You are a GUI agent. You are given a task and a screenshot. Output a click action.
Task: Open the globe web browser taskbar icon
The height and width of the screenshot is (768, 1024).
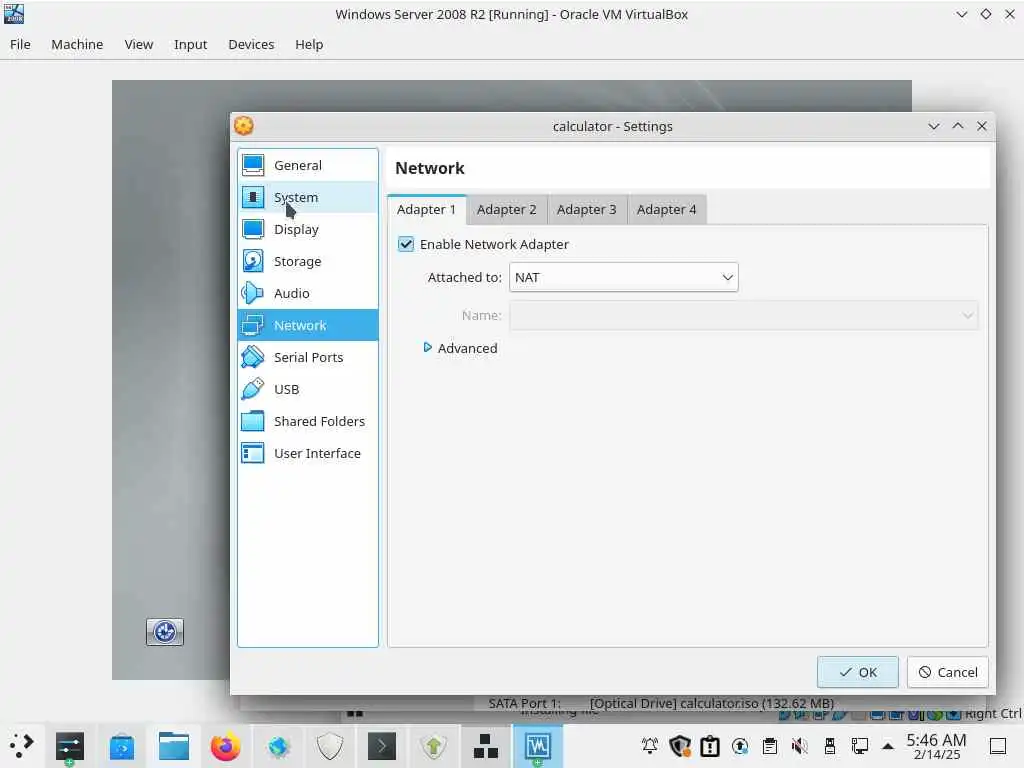[278, 746]
